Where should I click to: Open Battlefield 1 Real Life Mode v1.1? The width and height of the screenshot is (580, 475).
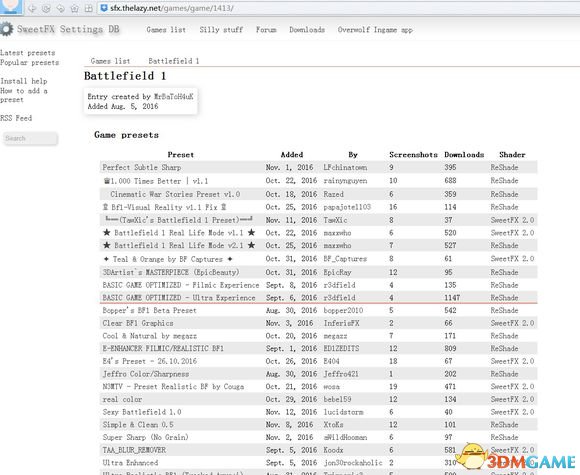click(179, 233)
